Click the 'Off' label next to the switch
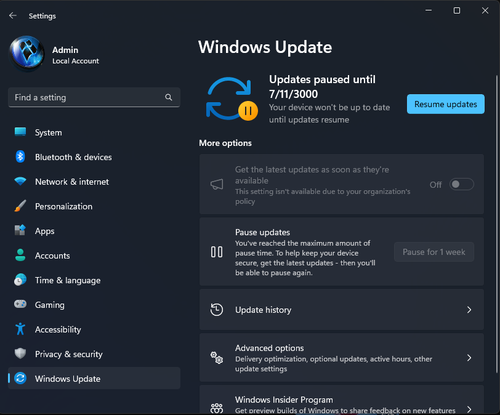The width and height of the screenshot is (500, 415). click(436, 185)
